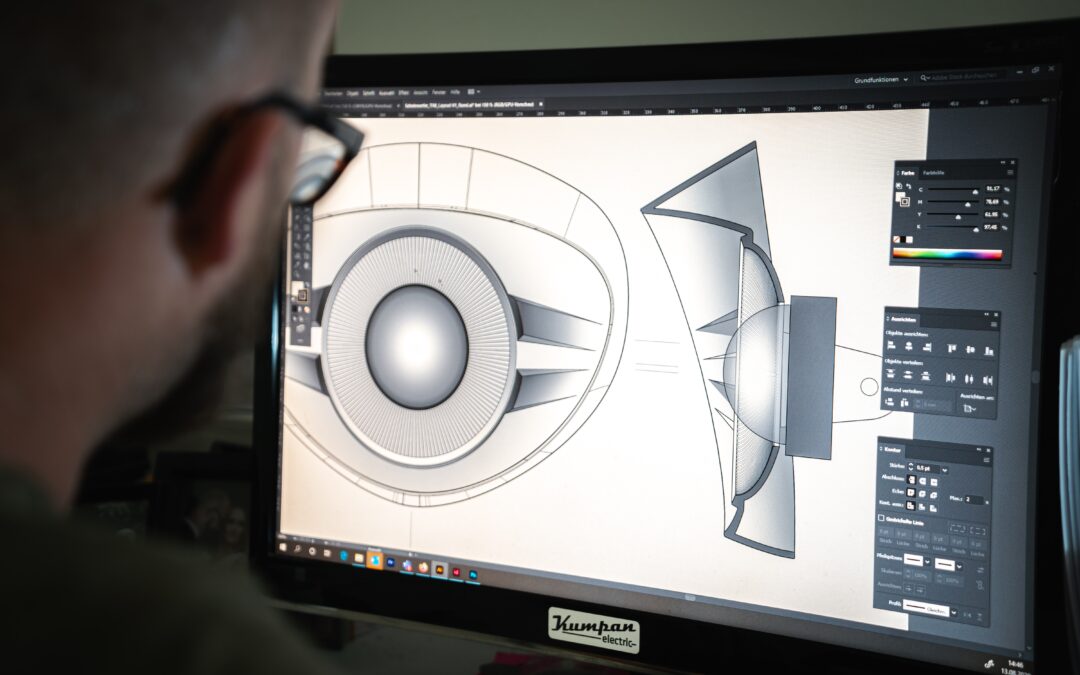Viewport: 1080px width, 675px height.
Task: Open the Schrift menu
Action: tap(368, 93)
